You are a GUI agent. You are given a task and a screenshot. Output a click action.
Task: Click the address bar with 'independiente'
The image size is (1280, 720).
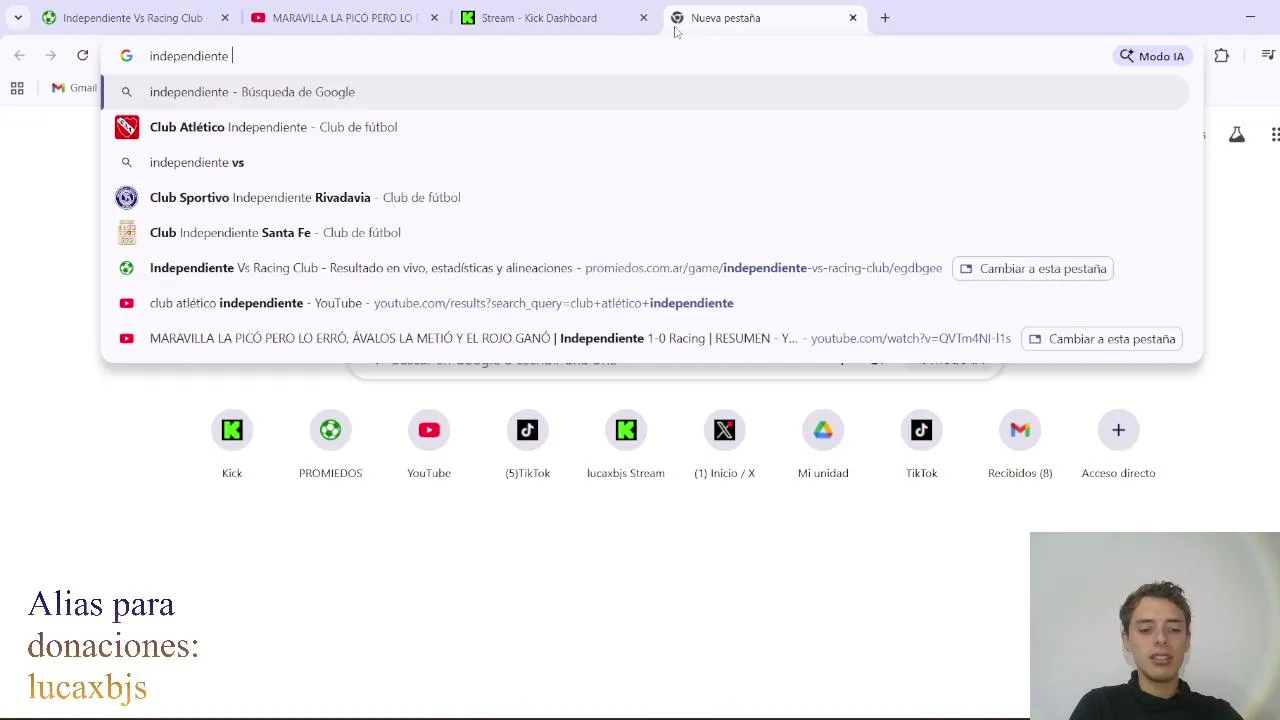point(625,56)
